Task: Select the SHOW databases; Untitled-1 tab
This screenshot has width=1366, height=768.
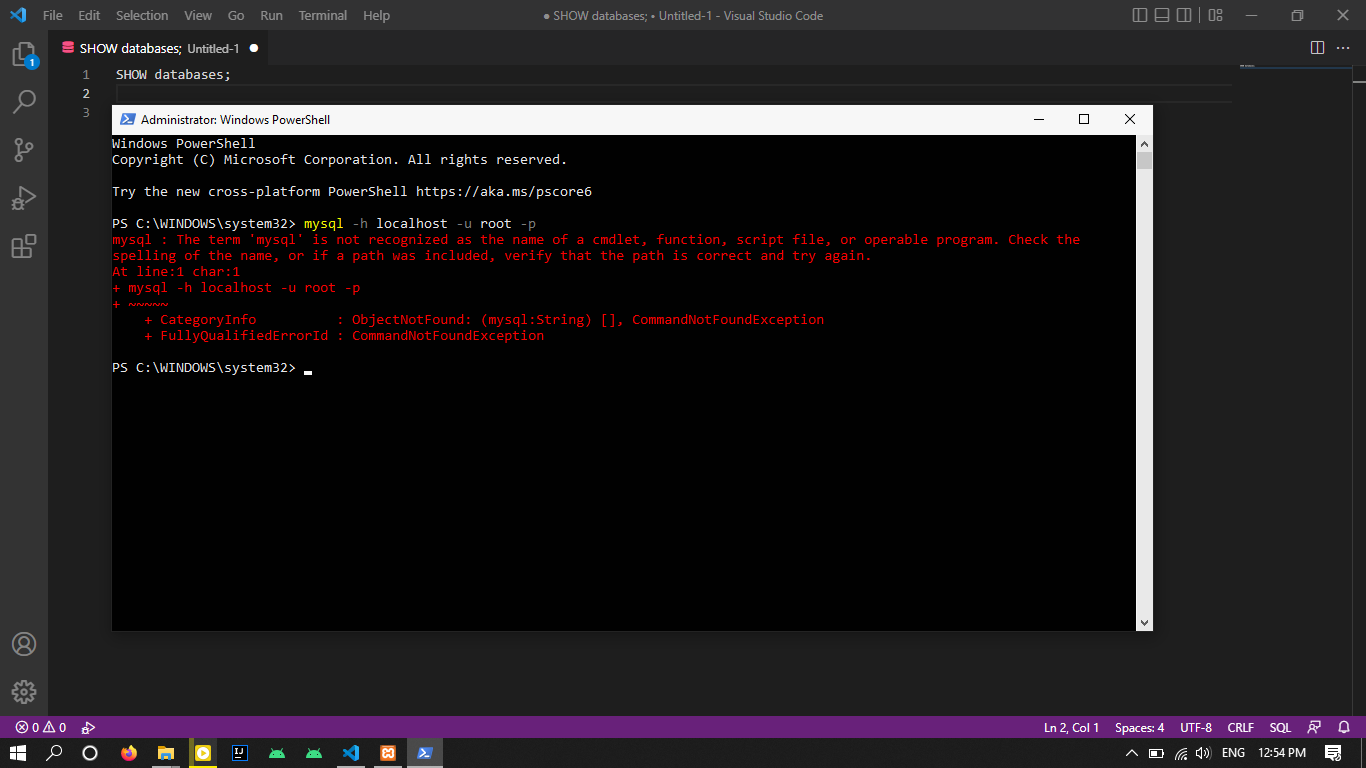Action: pos(158,48)
